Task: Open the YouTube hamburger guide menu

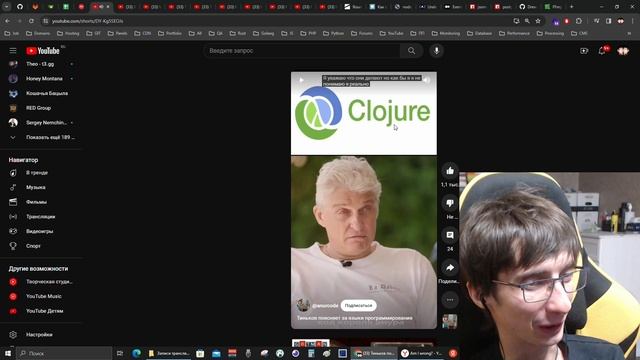Action: (x=13, y=51)
